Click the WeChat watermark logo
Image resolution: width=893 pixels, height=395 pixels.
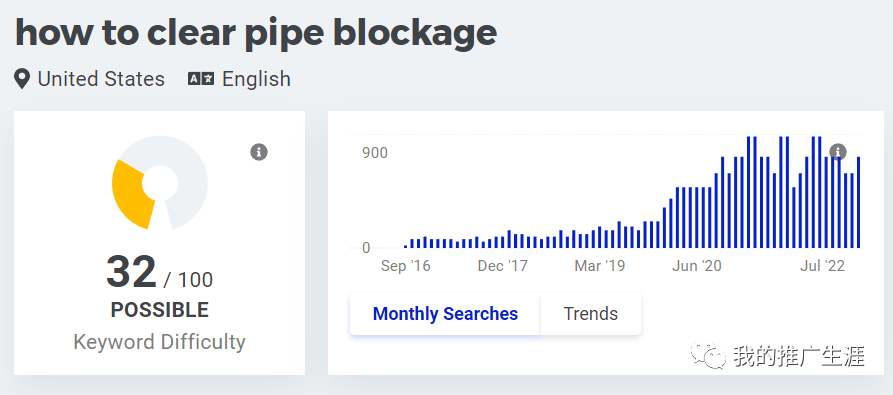(x=708, y=355)
